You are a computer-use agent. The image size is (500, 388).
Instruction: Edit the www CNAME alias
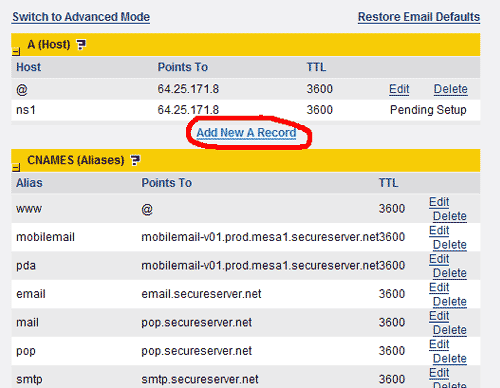(x=439, y=202)
